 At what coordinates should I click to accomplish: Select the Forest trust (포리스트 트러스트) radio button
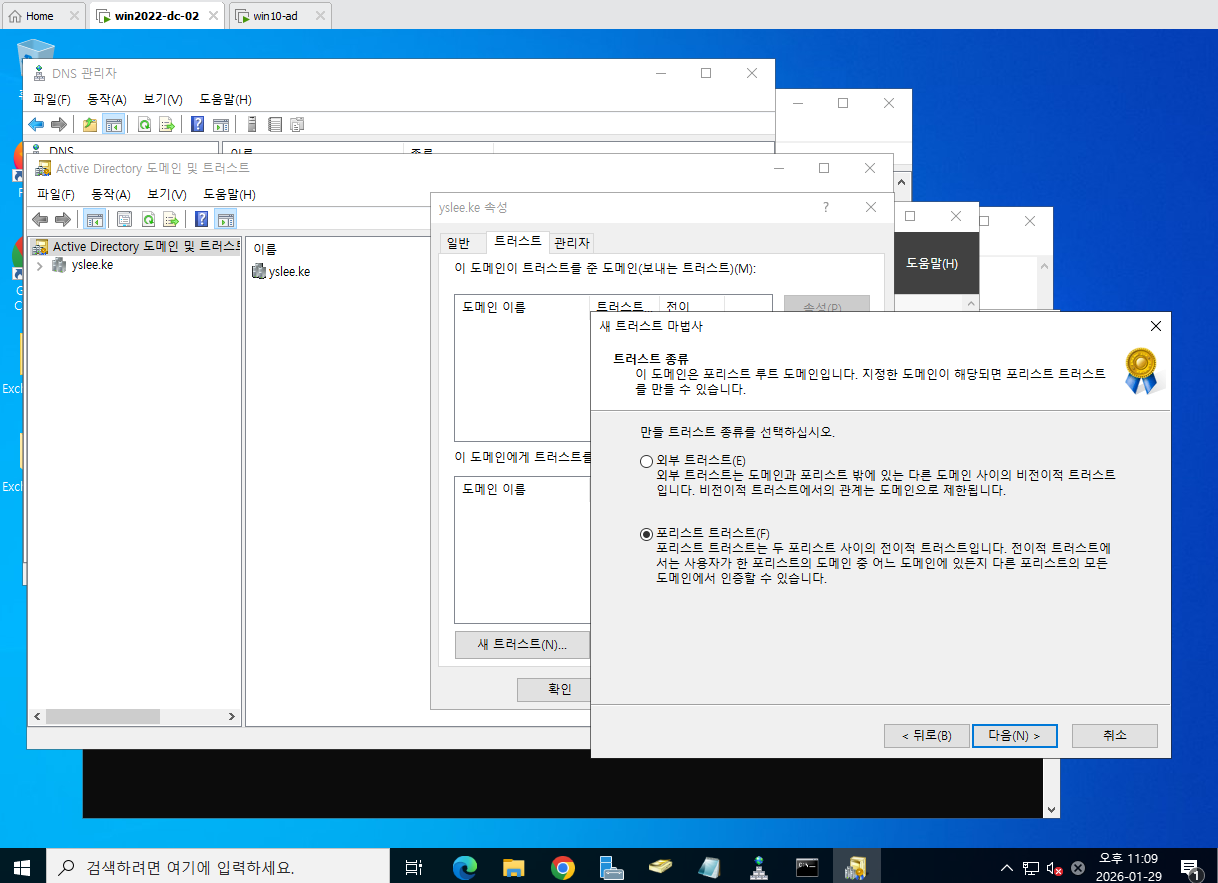[x=646, y=534]
